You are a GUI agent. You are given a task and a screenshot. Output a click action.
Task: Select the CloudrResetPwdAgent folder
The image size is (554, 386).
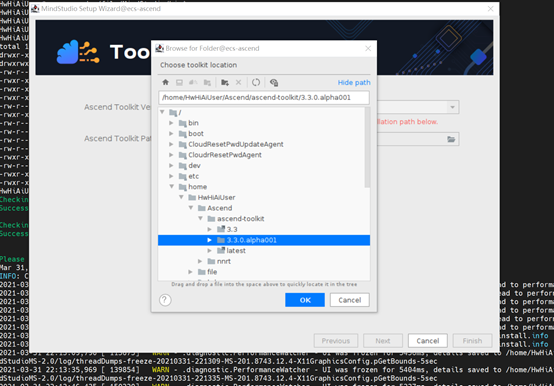coord(220,155)
